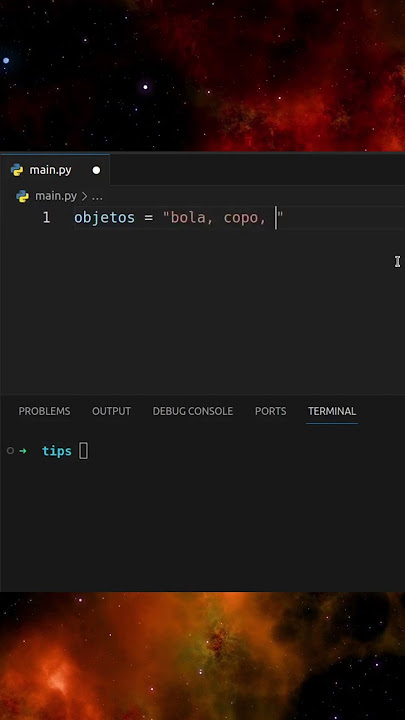Click main.py in the breadcrumb path
Image resolution: width=405 pixels, height=720 pixels.
56,196
